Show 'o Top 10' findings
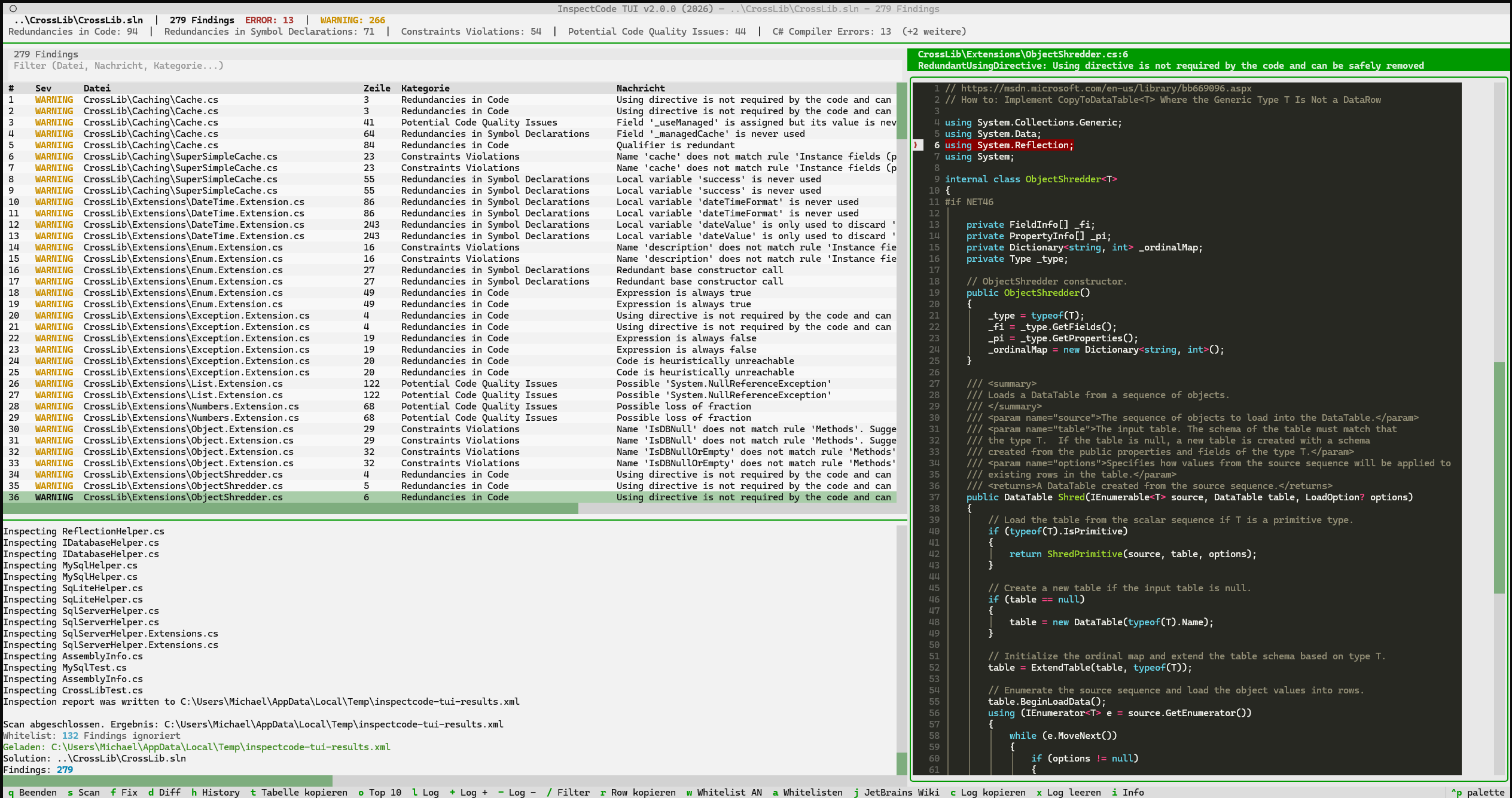 tap(380, 792)
